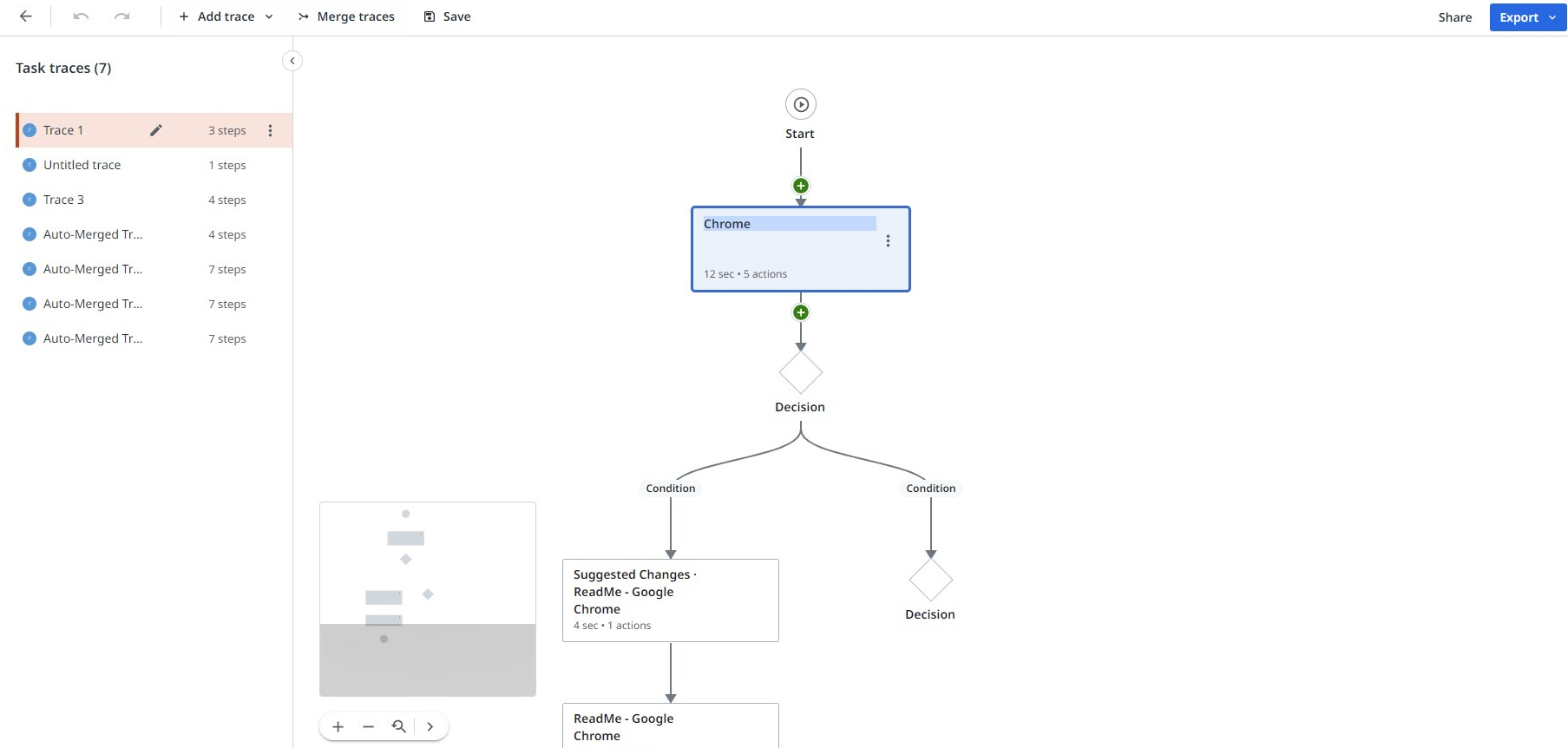Add step between Start and Chrome

point(801,186)
